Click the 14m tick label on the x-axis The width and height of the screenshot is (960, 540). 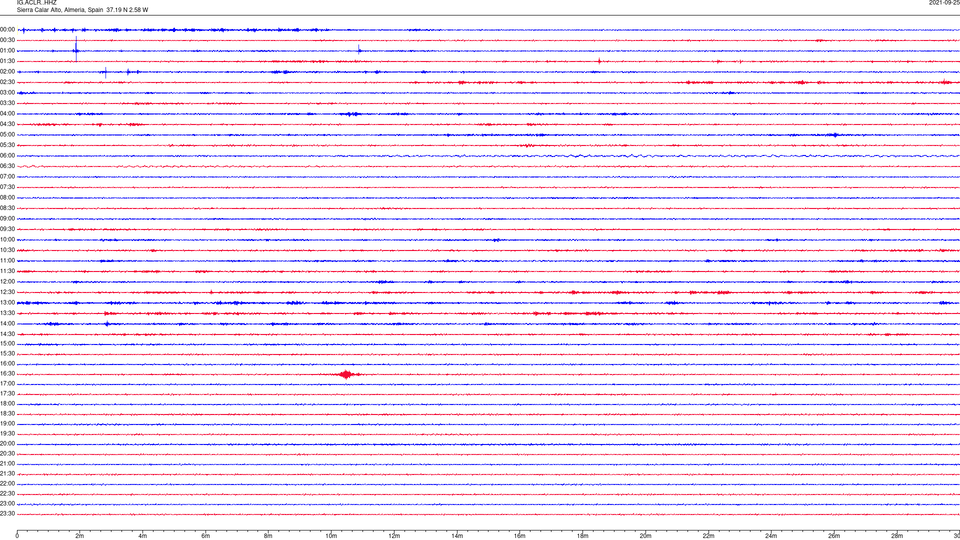[x=457, y=536]
